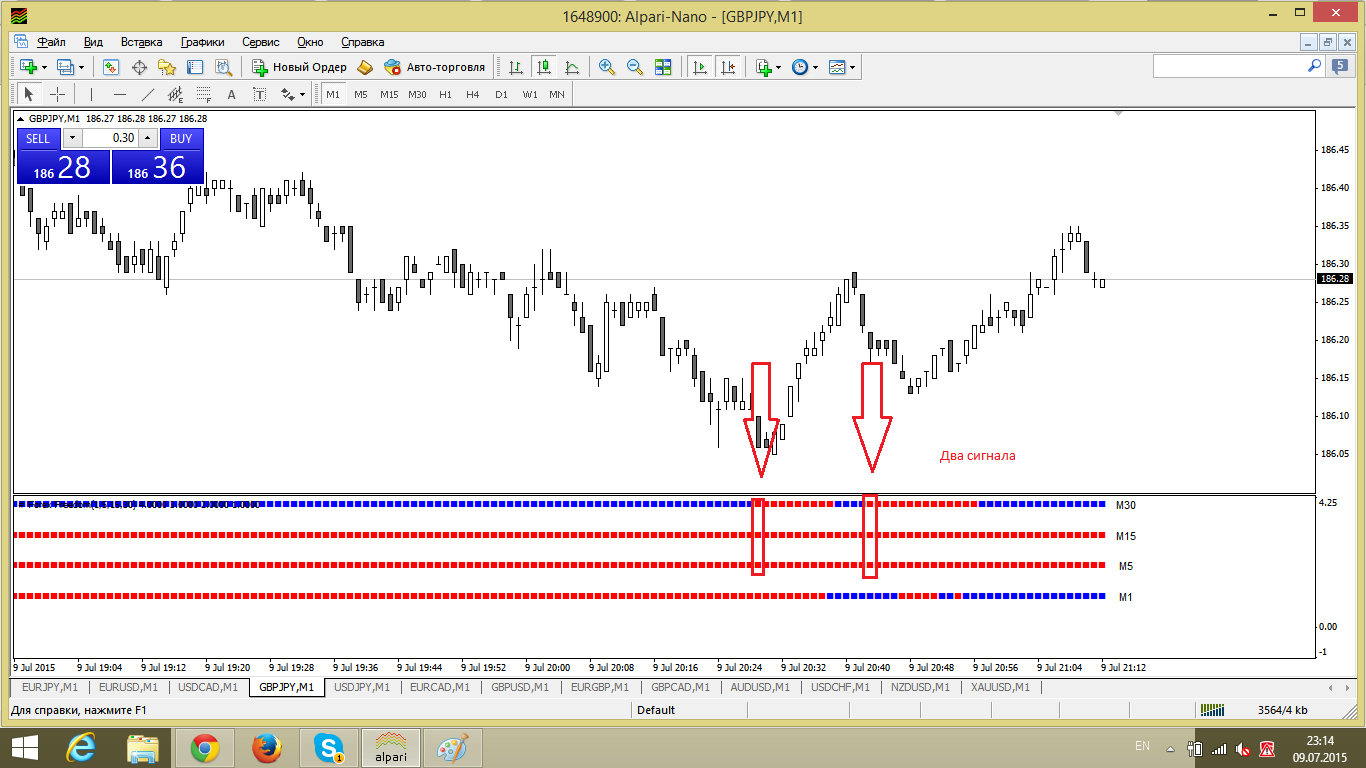The height and width of the screenshot is (768, 1366).
Task: Zoom in on the chart
Action: click(606, 67)
